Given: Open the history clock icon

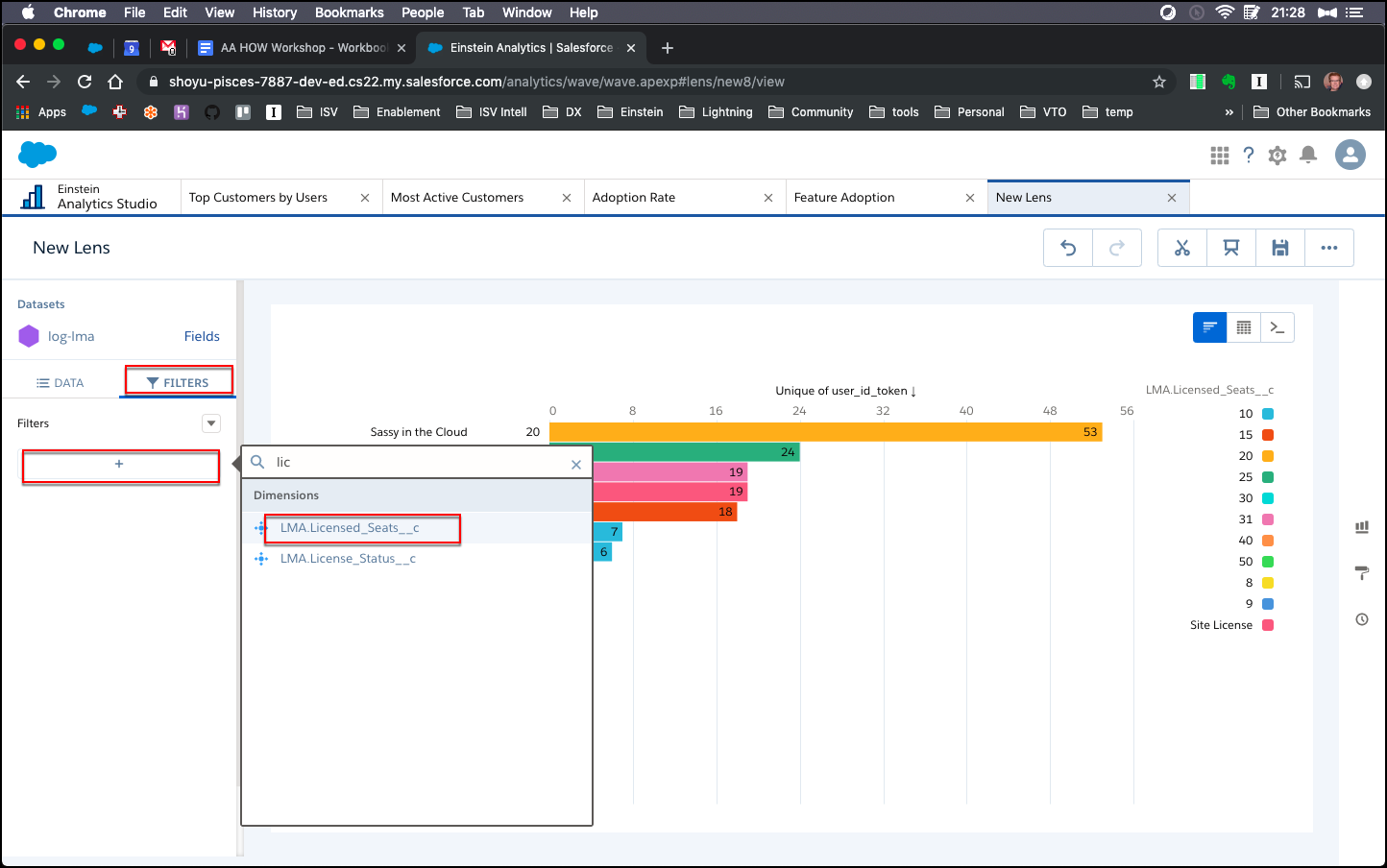Looking at the screenshot, I should coord(1362,619).
